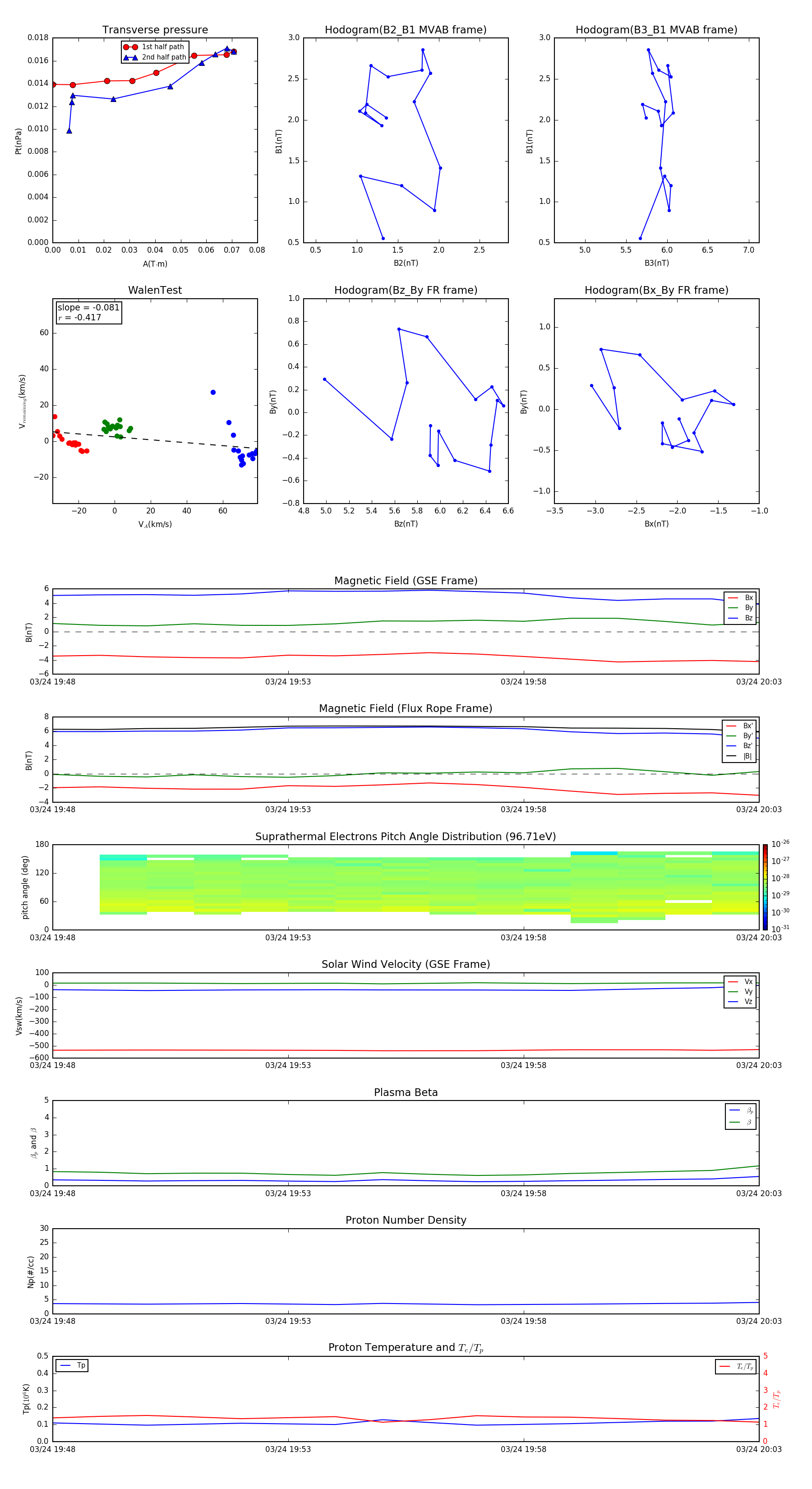Click the 'pitch angle (deg)' axis label
The height and width of the screenshot is (1489, 812).
[25, 887]
